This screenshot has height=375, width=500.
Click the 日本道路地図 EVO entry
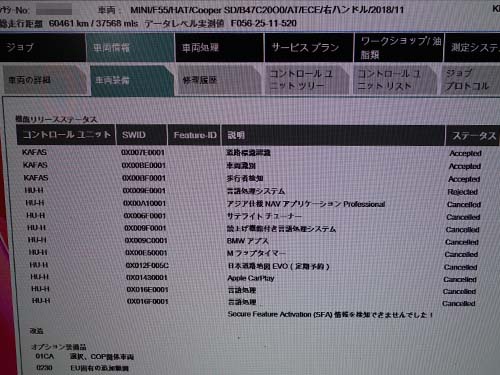point(278,266)
